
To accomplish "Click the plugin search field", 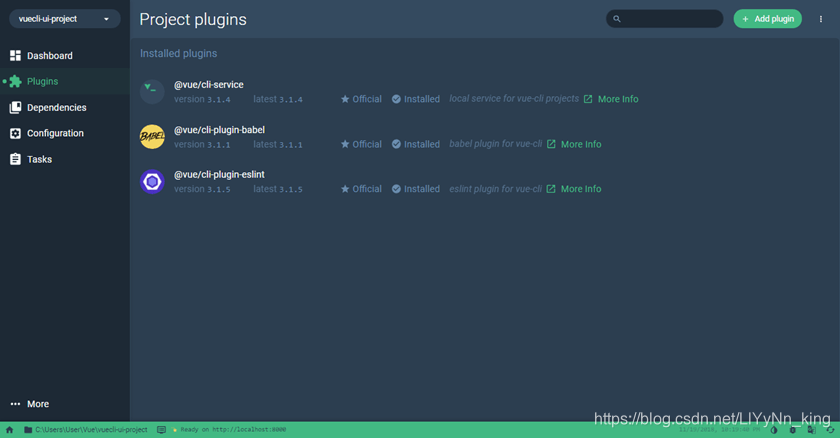I will pyautogui.click(x=664, y=19).
